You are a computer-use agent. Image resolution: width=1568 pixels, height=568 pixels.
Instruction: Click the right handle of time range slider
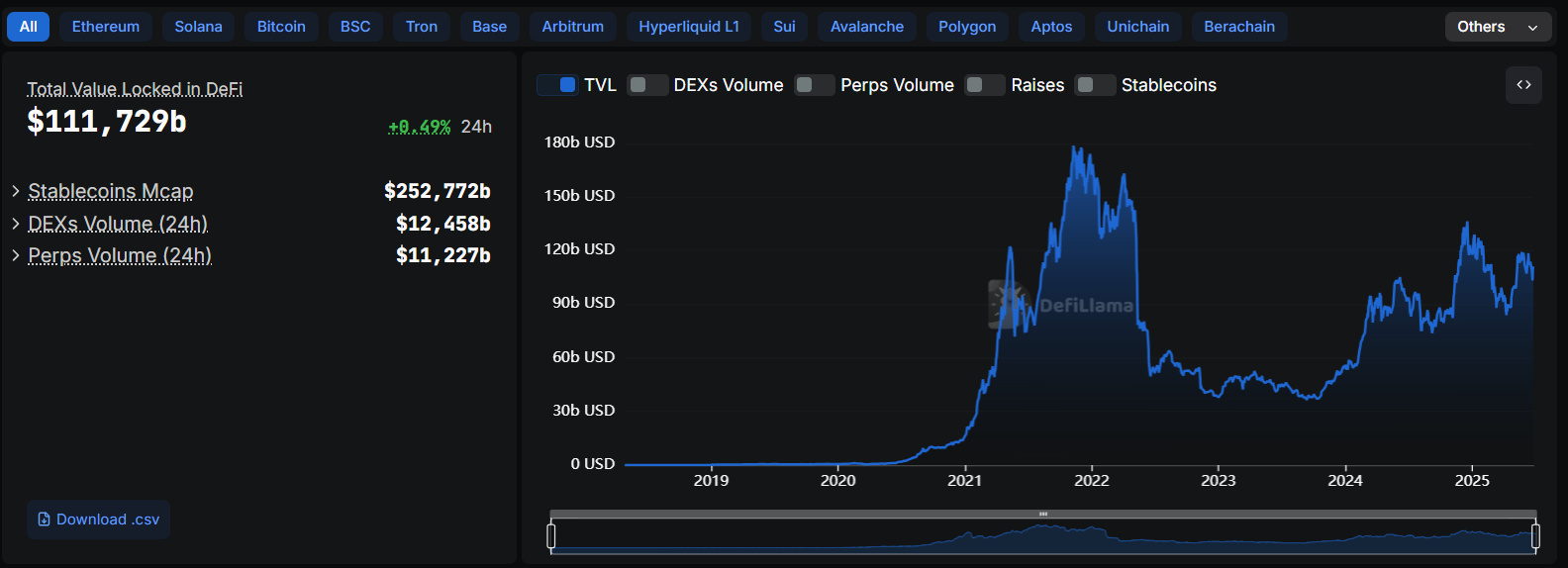pos(1535,536)
